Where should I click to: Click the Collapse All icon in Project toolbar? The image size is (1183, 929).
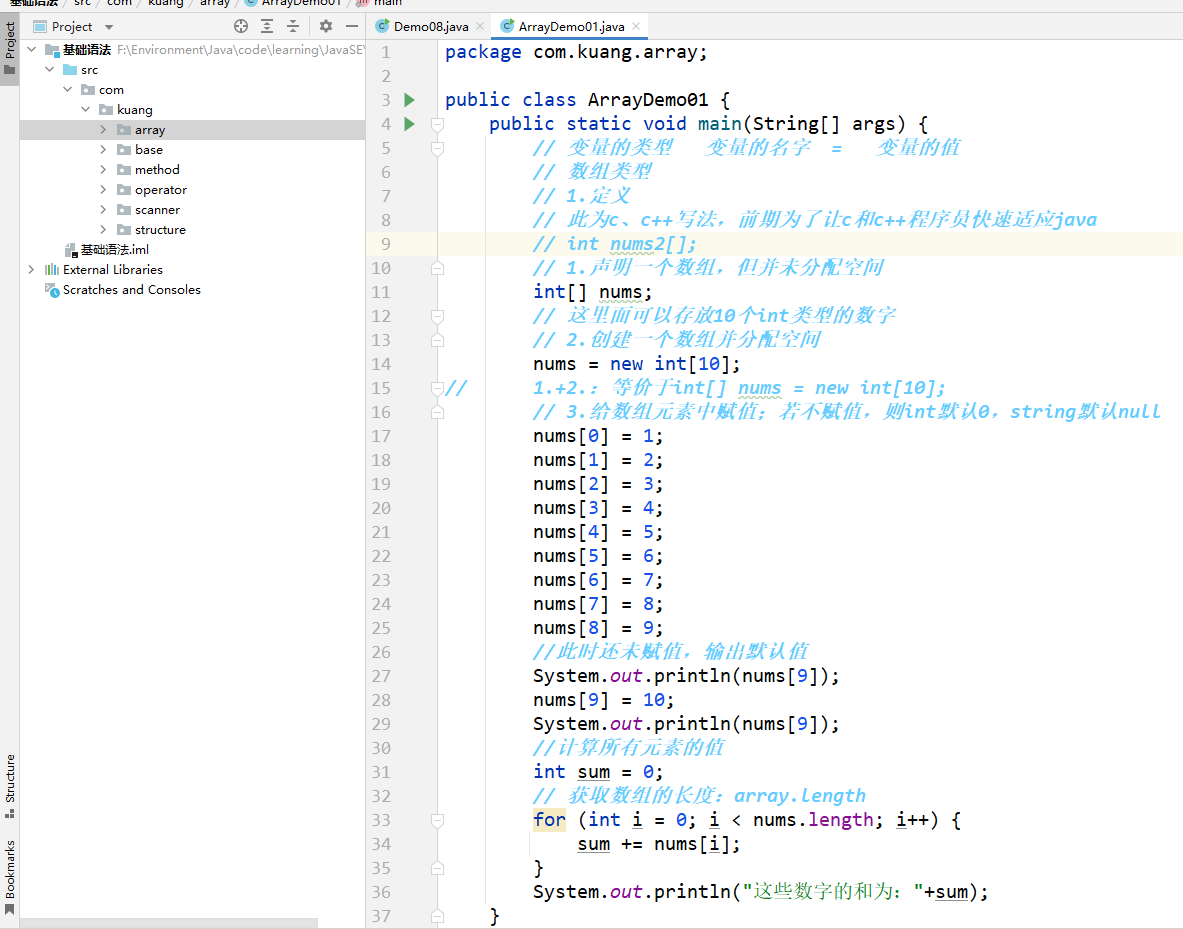click(x=293, y=26)
